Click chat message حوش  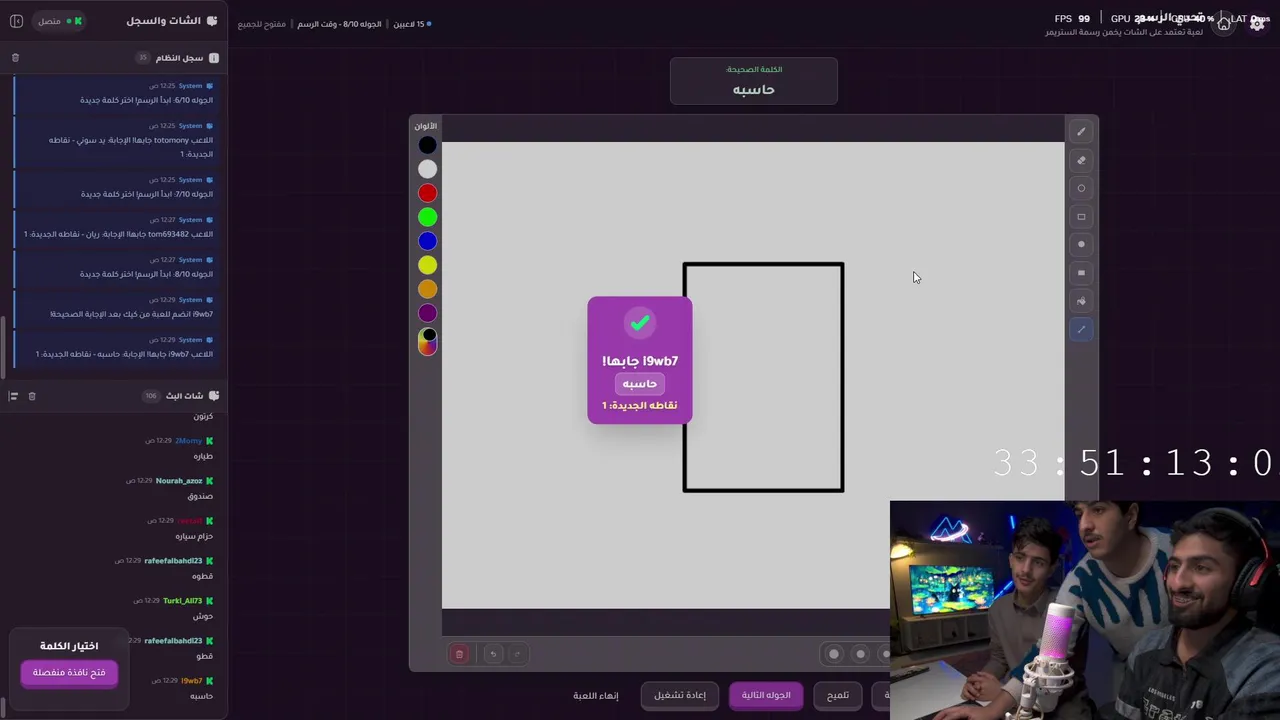coord(204,616)
